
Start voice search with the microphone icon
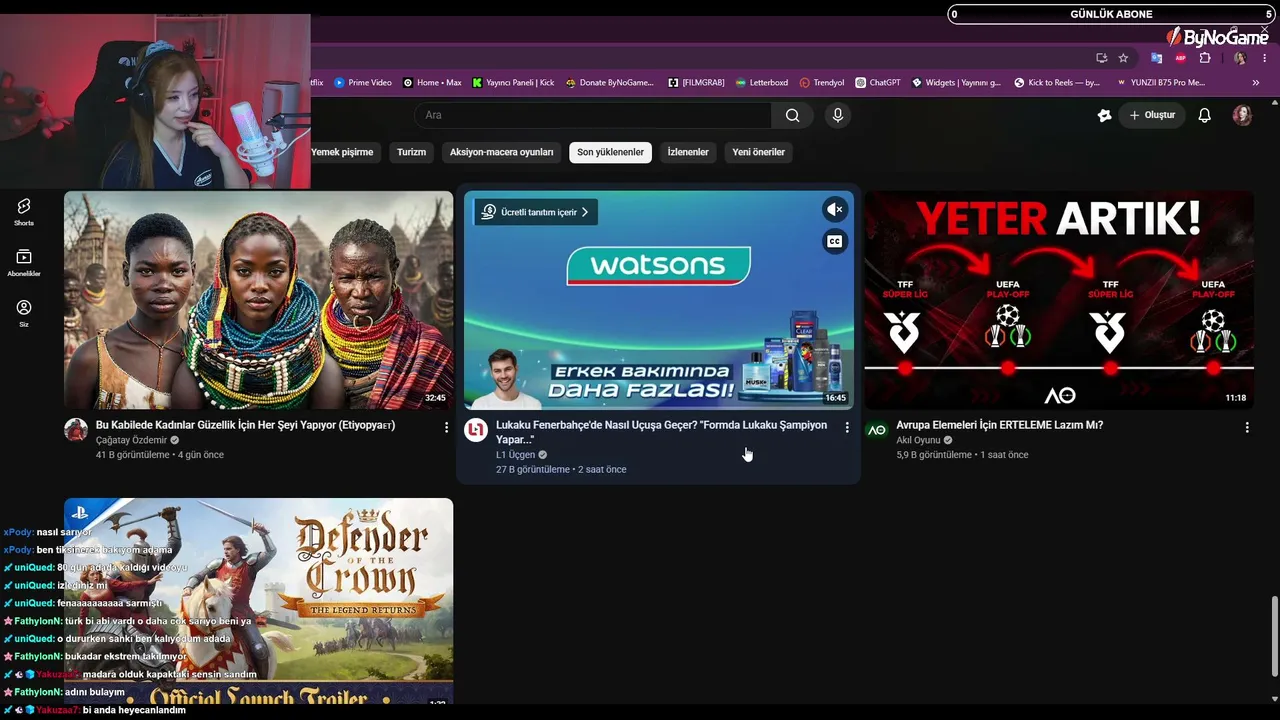tap(838, 115)
